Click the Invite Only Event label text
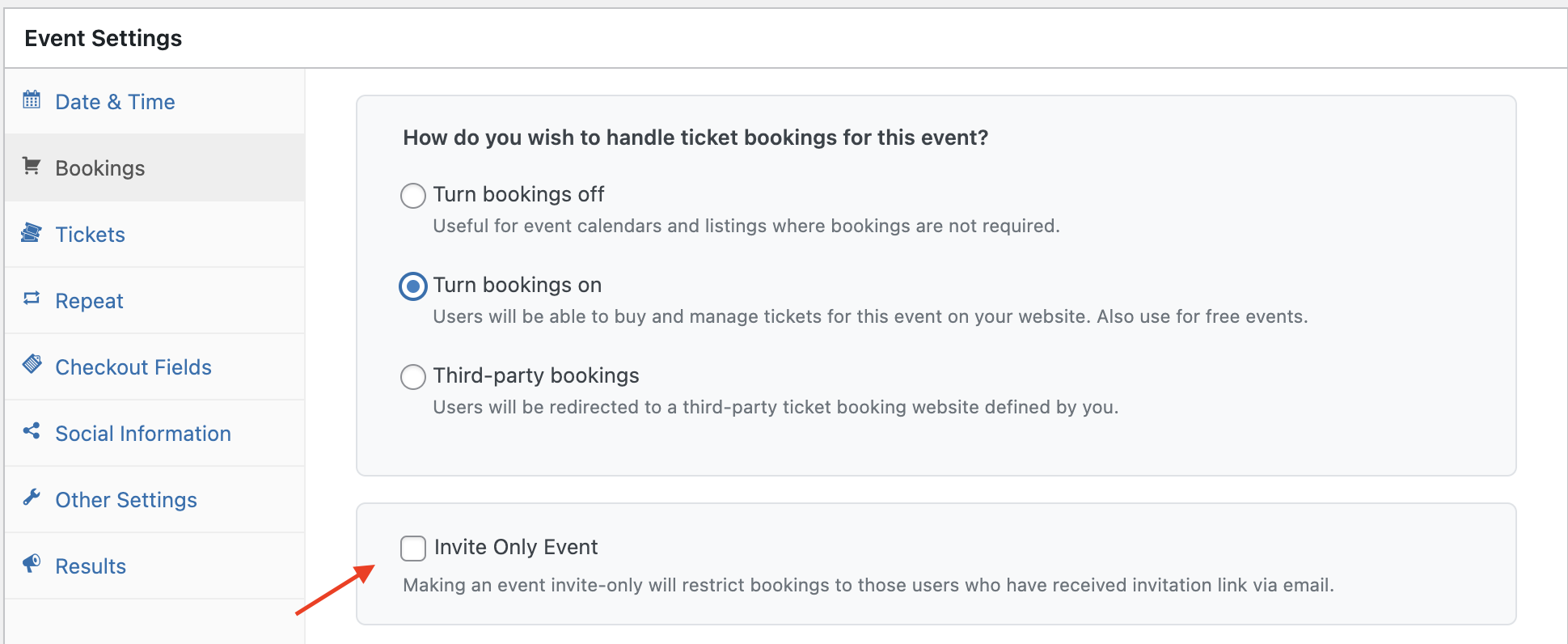The image size is (1568, 644). [516, 548]
